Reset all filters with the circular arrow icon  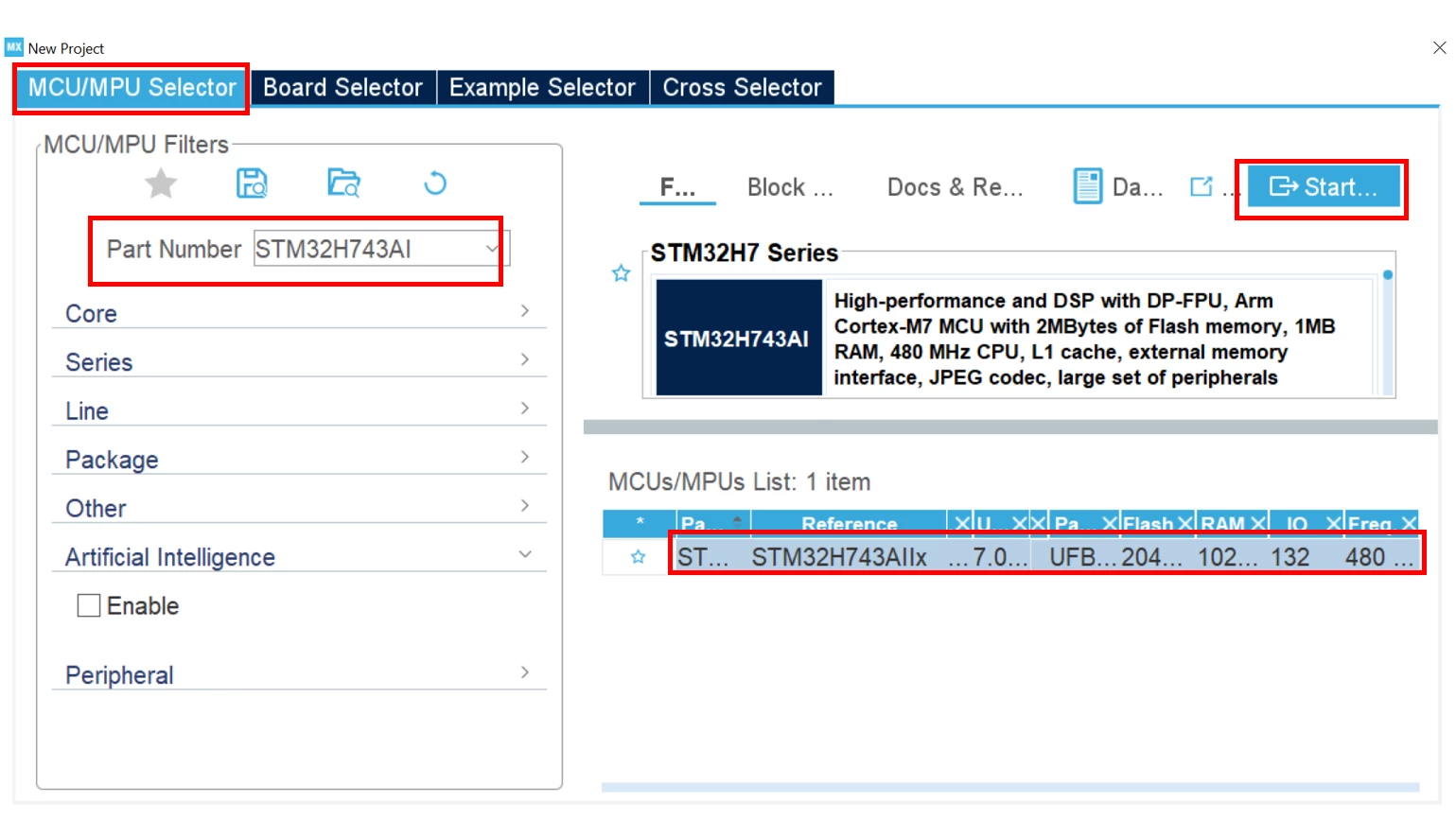tap(435, 183)
